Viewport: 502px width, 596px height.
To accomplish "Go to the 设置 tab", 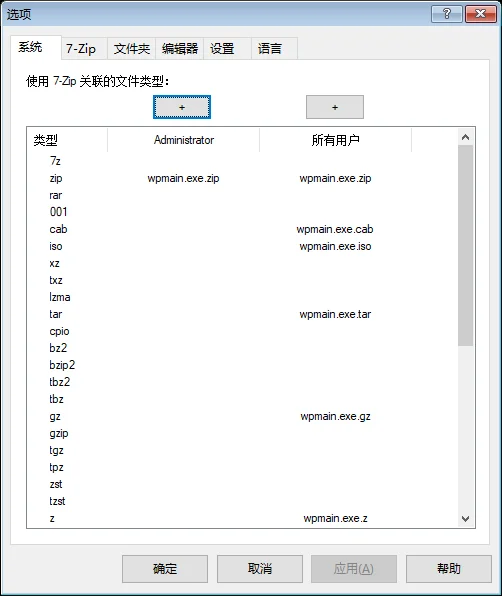I will pyautogui.click(x=227, y=49).
